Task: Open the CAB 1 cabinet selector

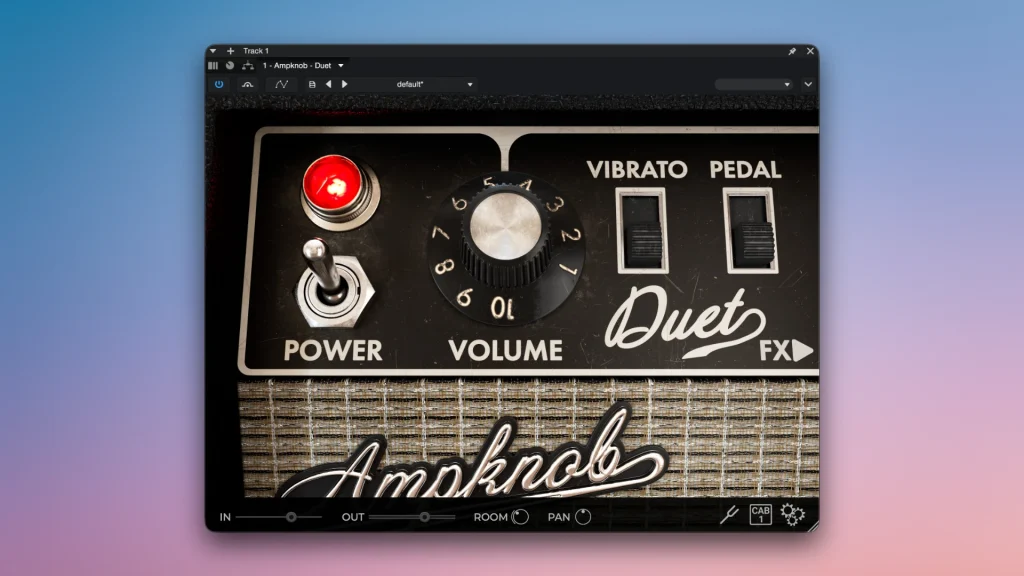Action: (760, 515)
